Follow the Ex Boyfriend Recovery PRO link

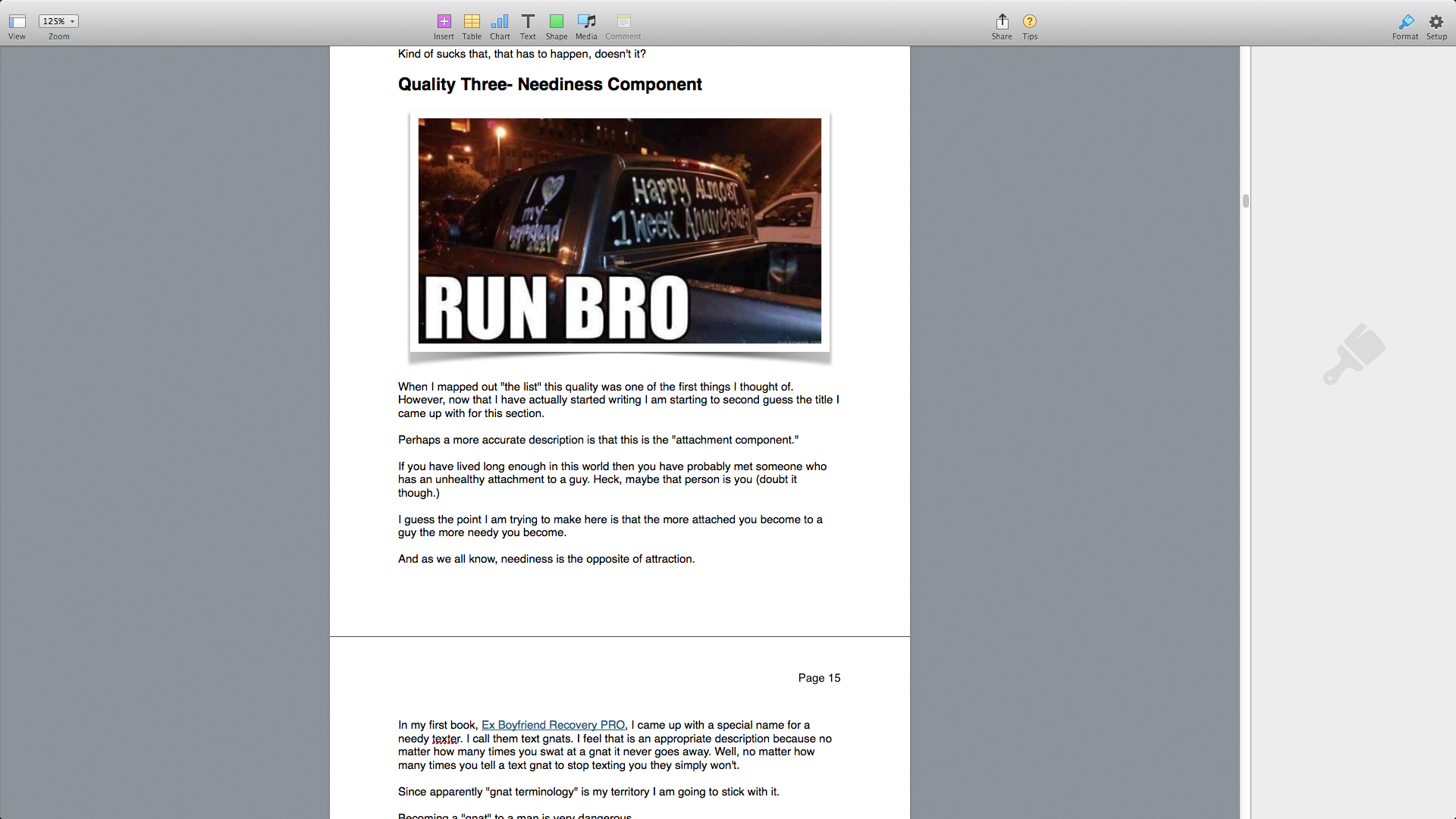(553, 725)
